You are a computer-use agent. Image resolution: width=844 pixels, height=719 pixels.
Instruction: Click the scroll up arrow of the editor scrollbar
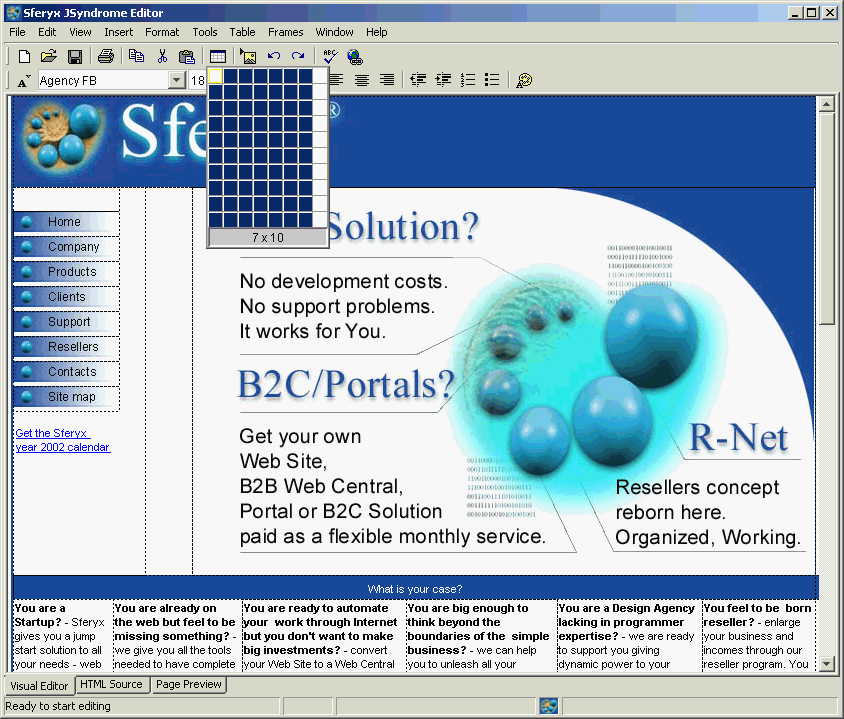826,104
